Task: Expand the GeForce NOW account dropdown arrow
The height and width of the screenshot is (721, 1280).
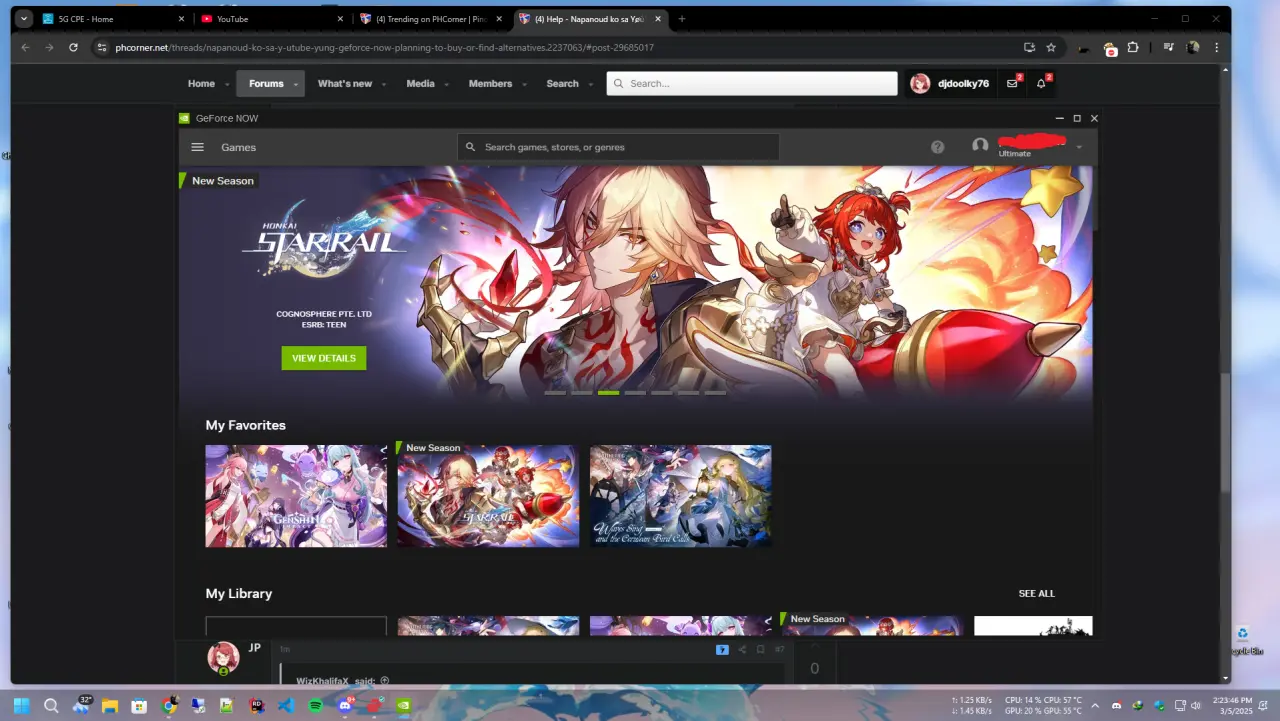Action: click(1079, 148)
